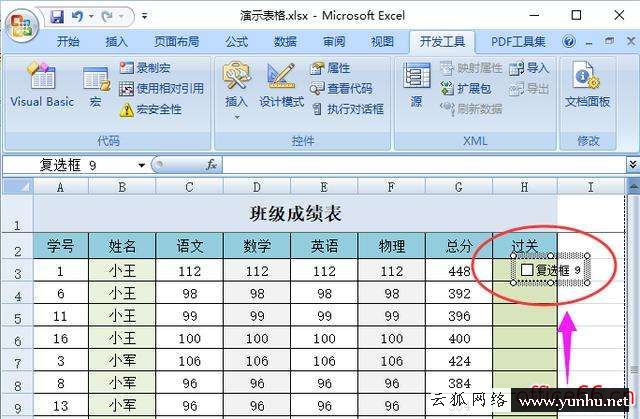
Task: Select column H header
Action: click(524, 187)
